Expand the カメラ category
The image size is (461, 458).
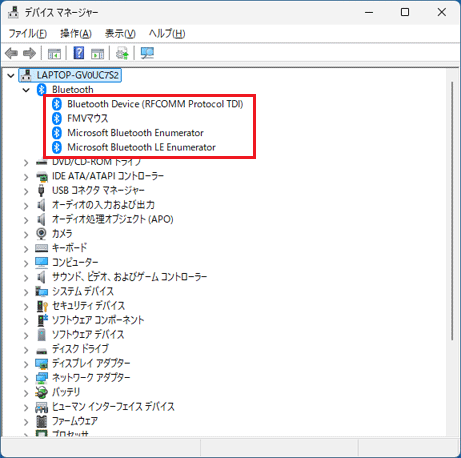(x=26, y=234)
